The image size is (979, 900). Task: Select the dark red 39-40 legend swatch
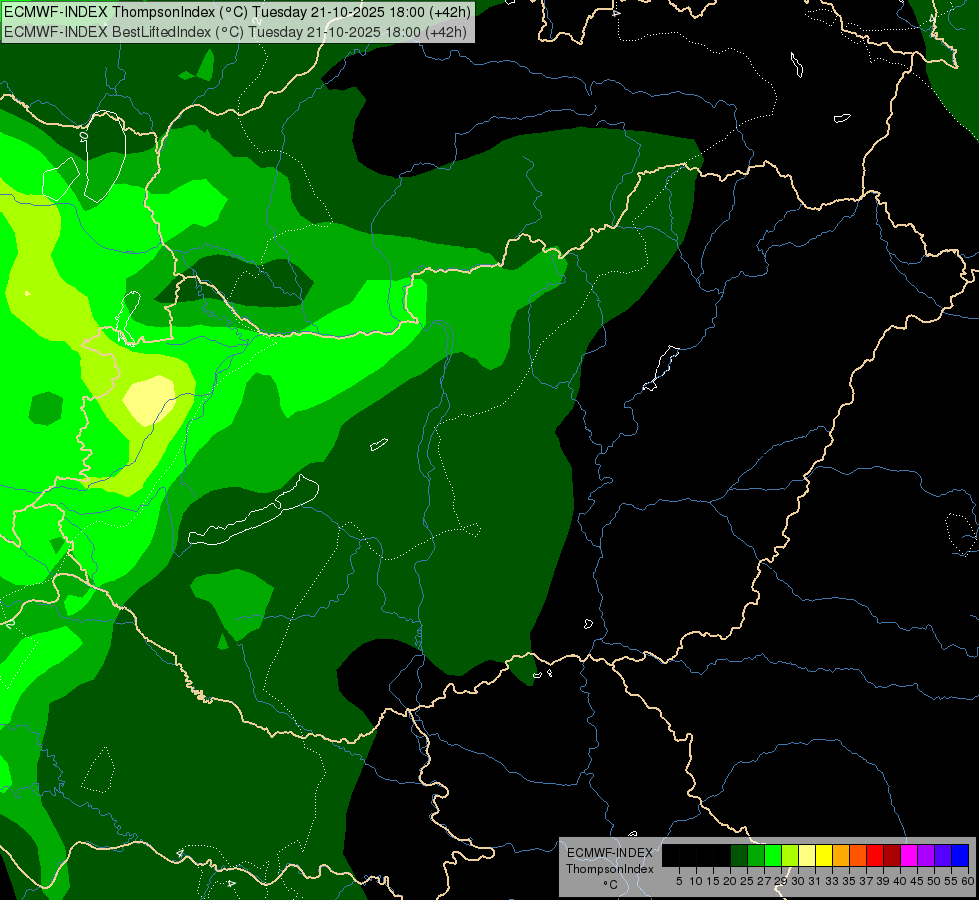pos(892,855)
